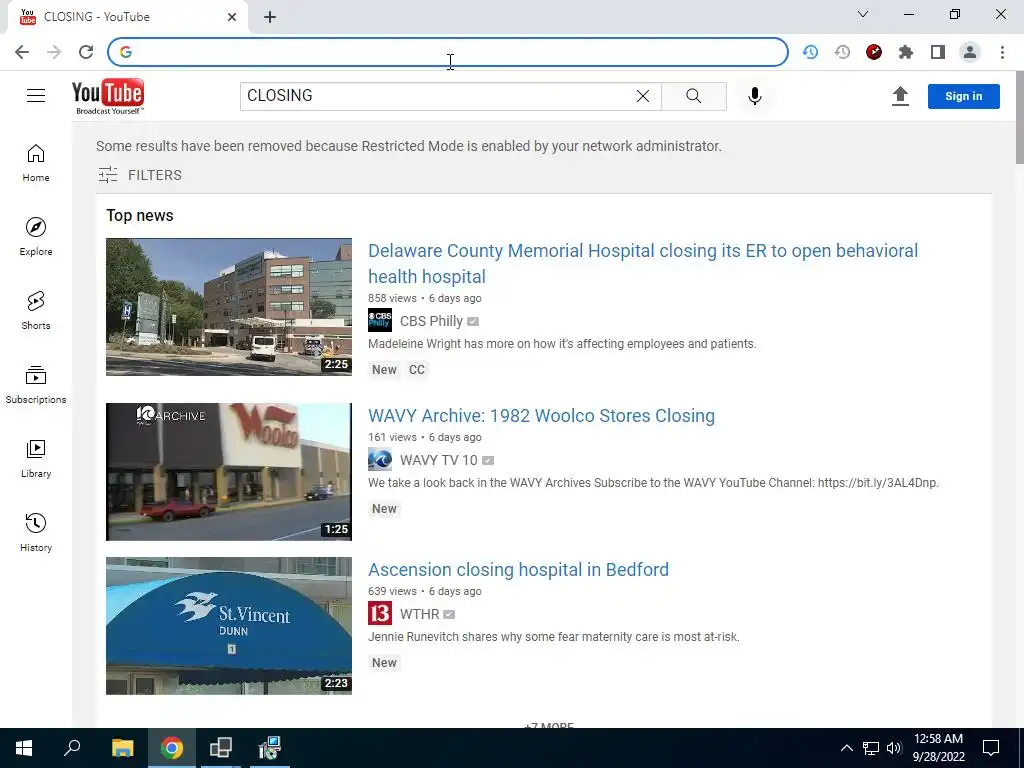Start voice search with the microphone icon
Image resolution: width=1024 pixels, height=768 pixels.
(754, 96)
